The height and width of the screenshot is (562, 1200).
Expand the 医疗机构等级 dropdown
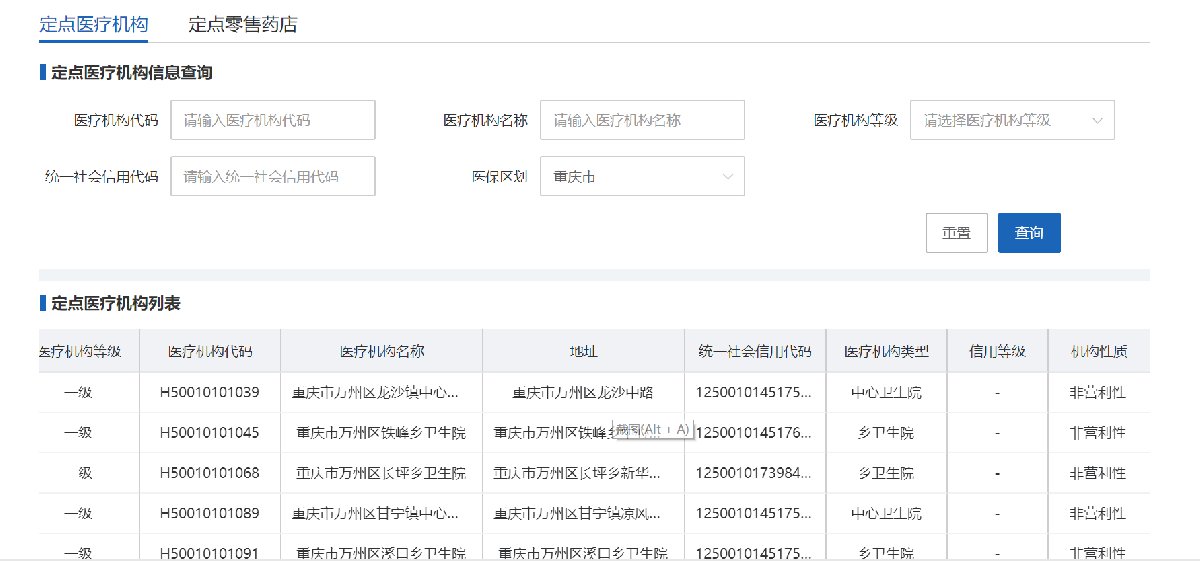point(1000,120)
